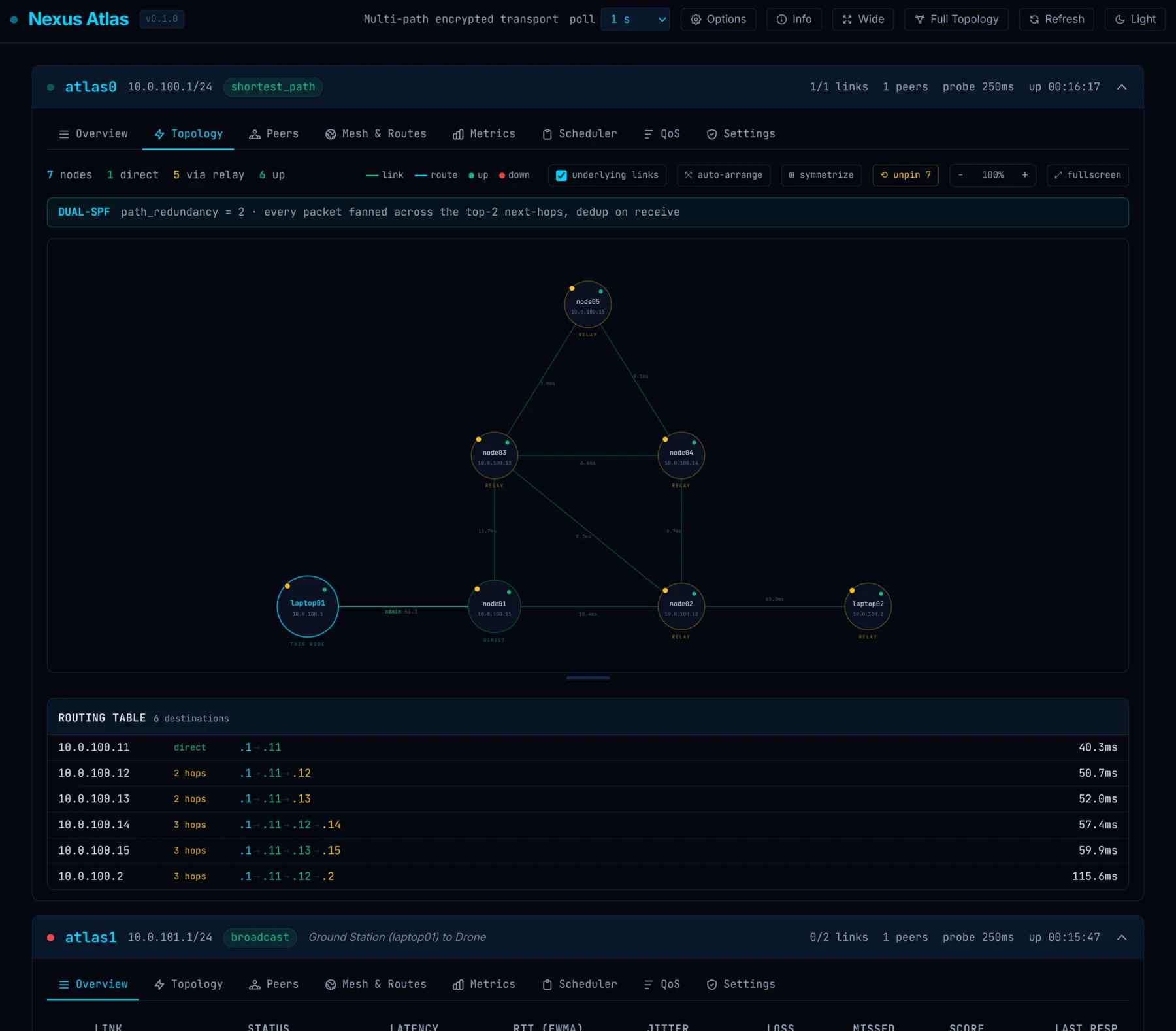The height and width of the screenshot is (1031, 1176).
Task: Click the auto-arrange button
Action: tap(724, 175)
